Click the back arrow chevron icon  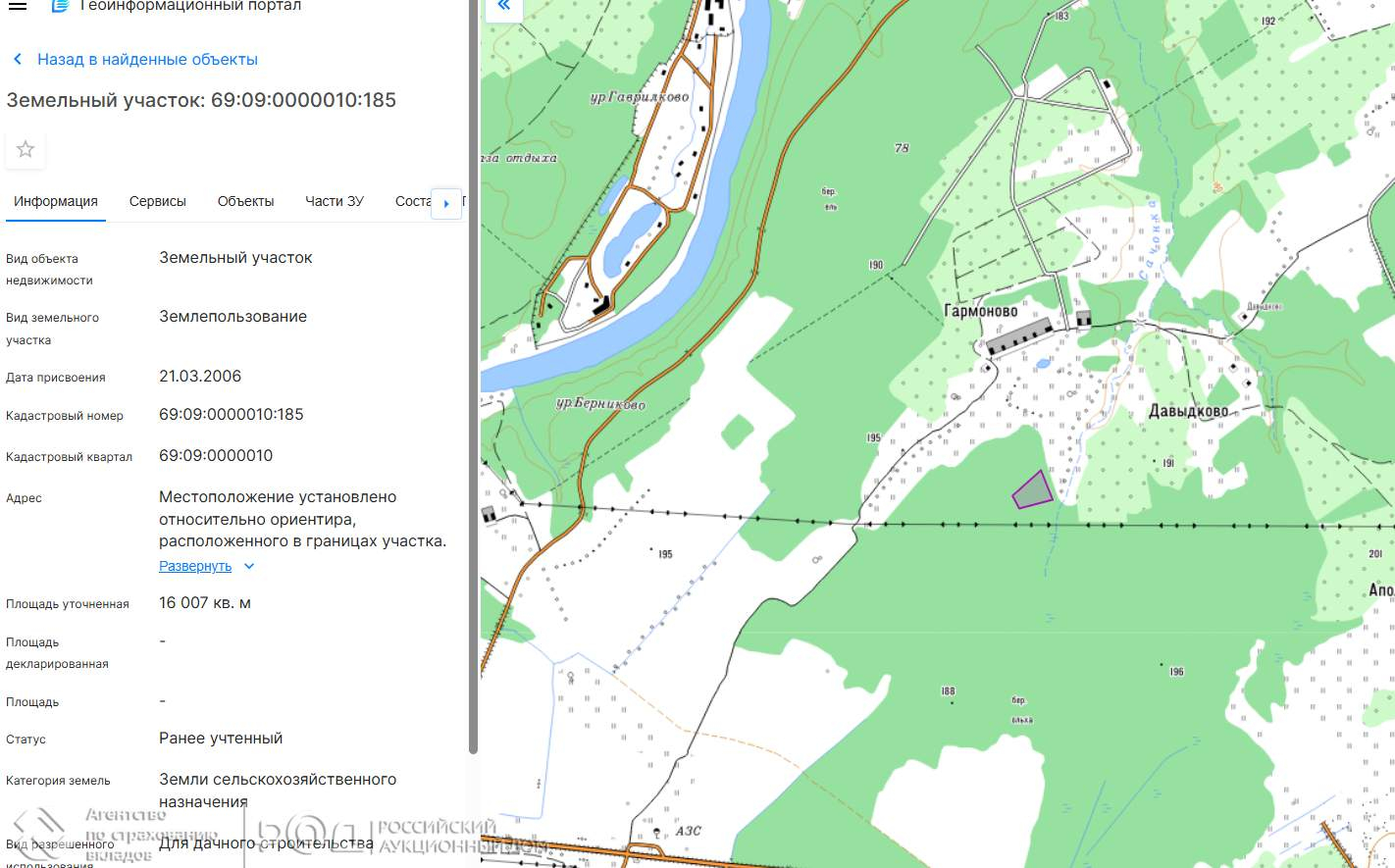(x=18, y=60)
